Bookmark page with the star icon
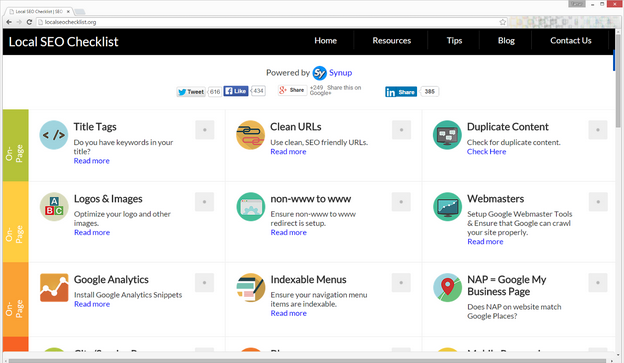The image size is (624, 363). [503, 22]
